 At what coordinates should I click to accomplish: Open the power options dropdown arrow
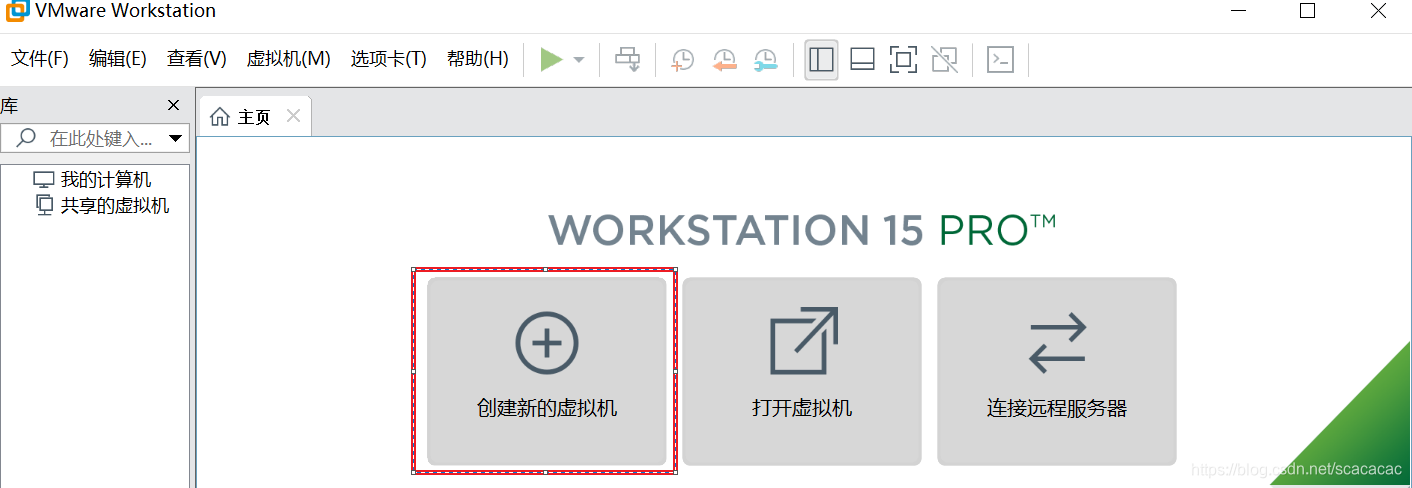578,60
